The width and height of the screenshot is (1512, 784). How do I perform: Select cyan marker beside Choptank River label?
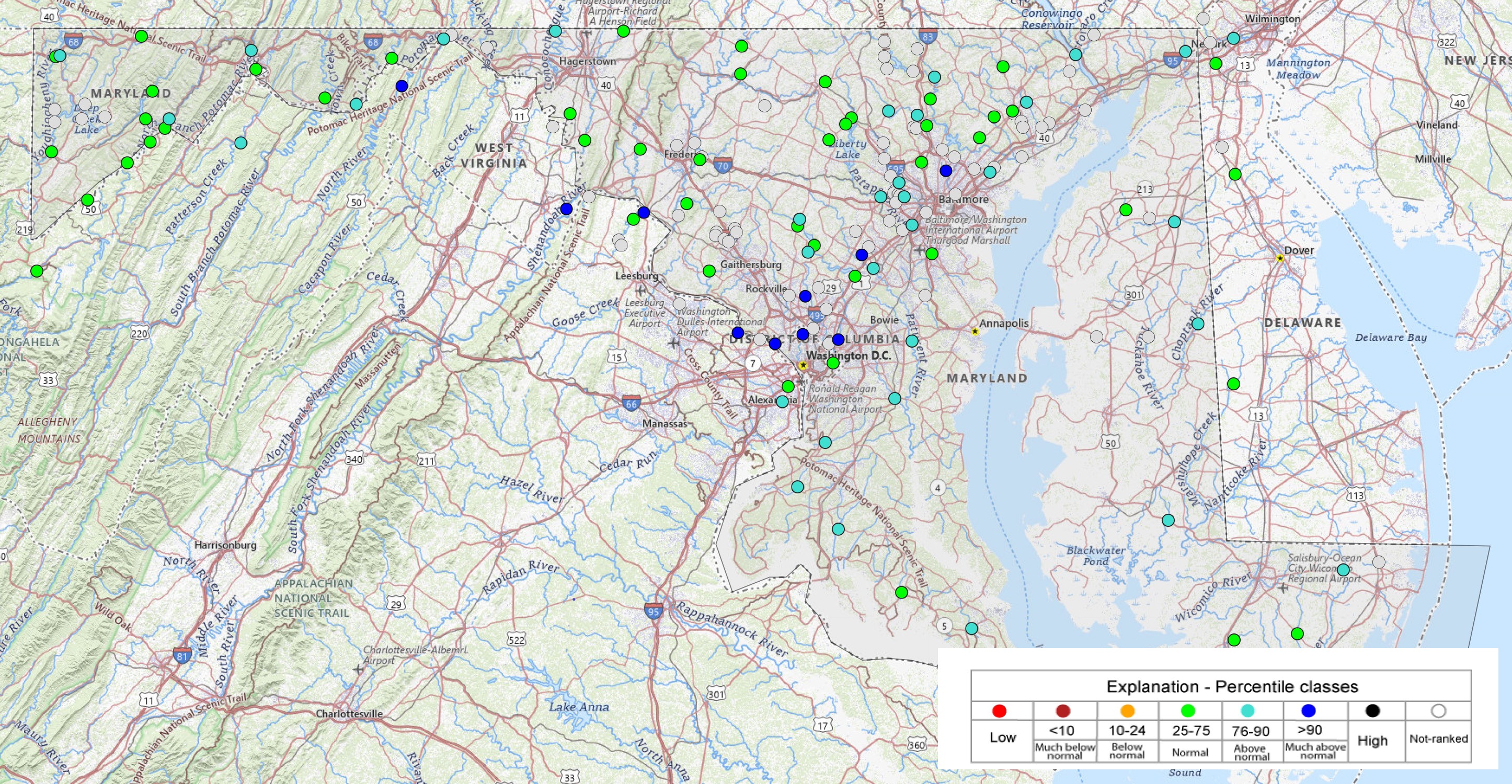pyautogui.click(x=1198, y=324)
